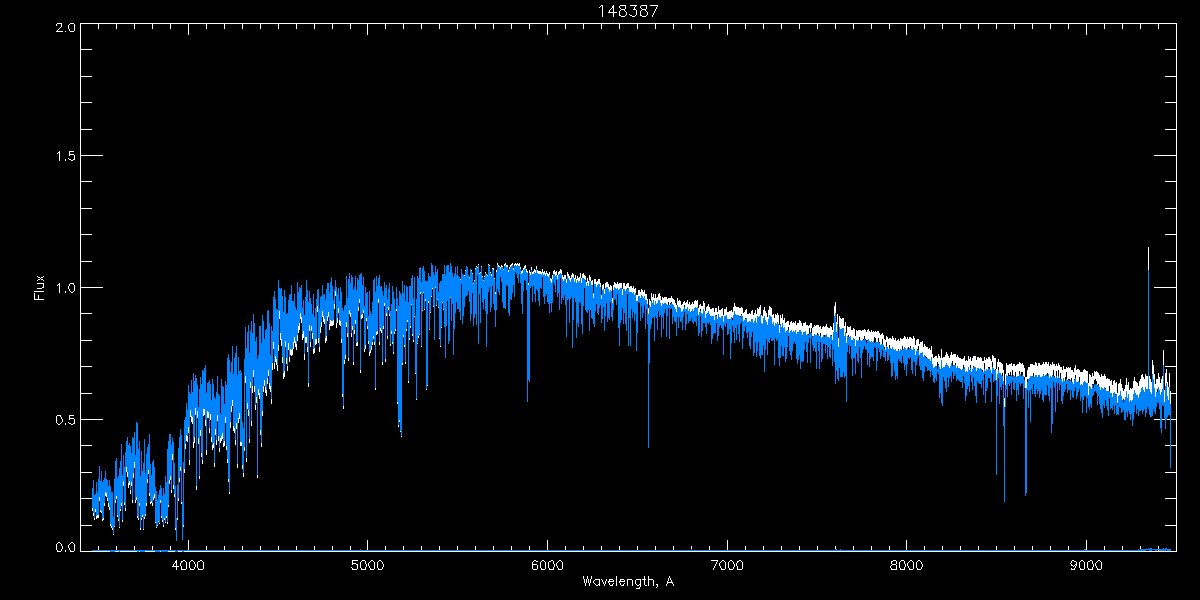Click the plot title 148387
The height and width of the screenshot is (600, 1200).
pyautogui.click(x=627, y=10)
